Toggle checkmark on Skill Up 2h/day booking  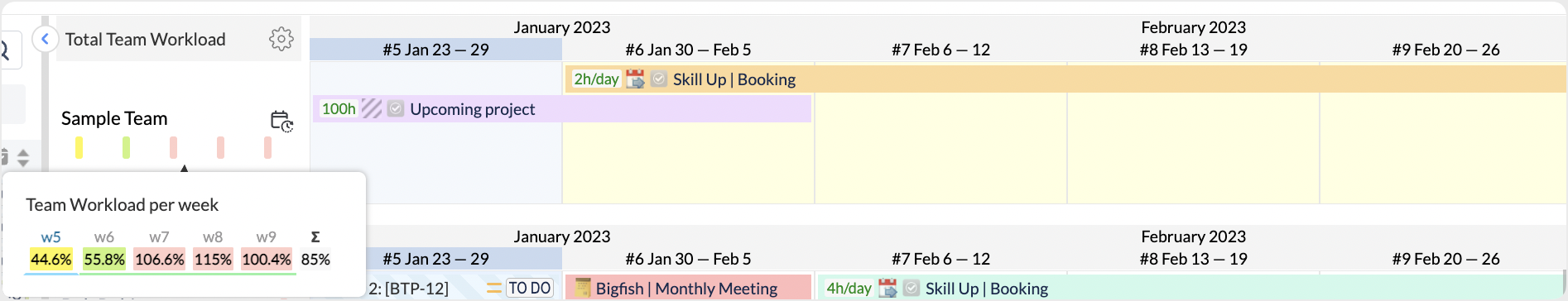[x=659, y=79]
